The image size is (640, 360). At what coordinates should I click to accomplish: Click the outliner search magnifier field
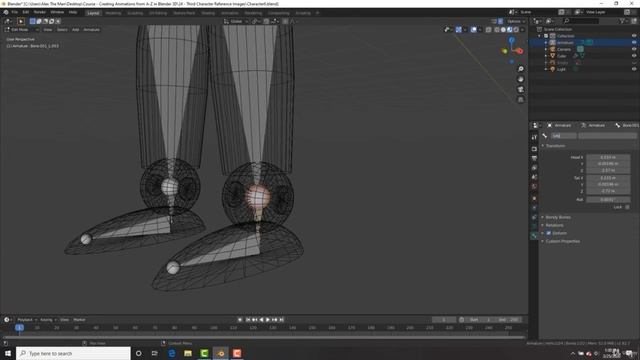click(581, 21)
